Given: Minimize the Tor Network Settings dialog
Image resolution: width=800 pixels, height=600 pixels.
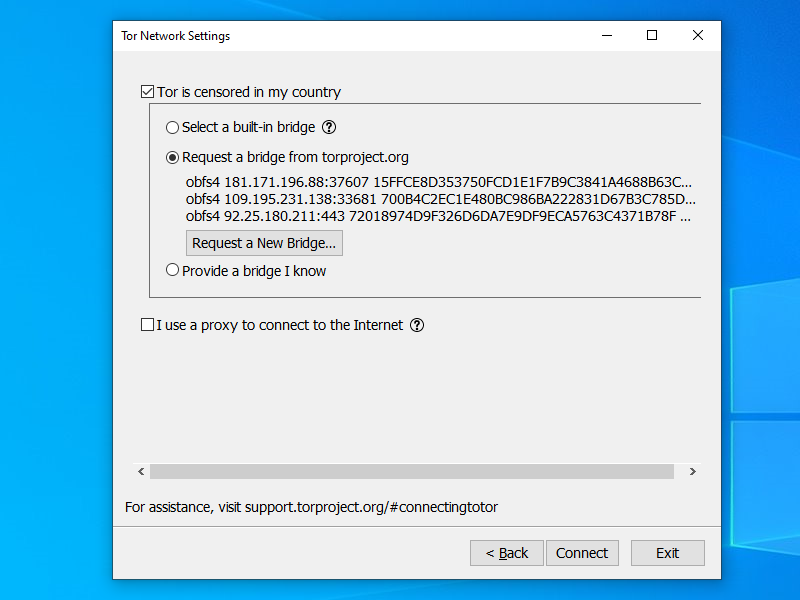Looking at the screenshot, I should (606, 36).
